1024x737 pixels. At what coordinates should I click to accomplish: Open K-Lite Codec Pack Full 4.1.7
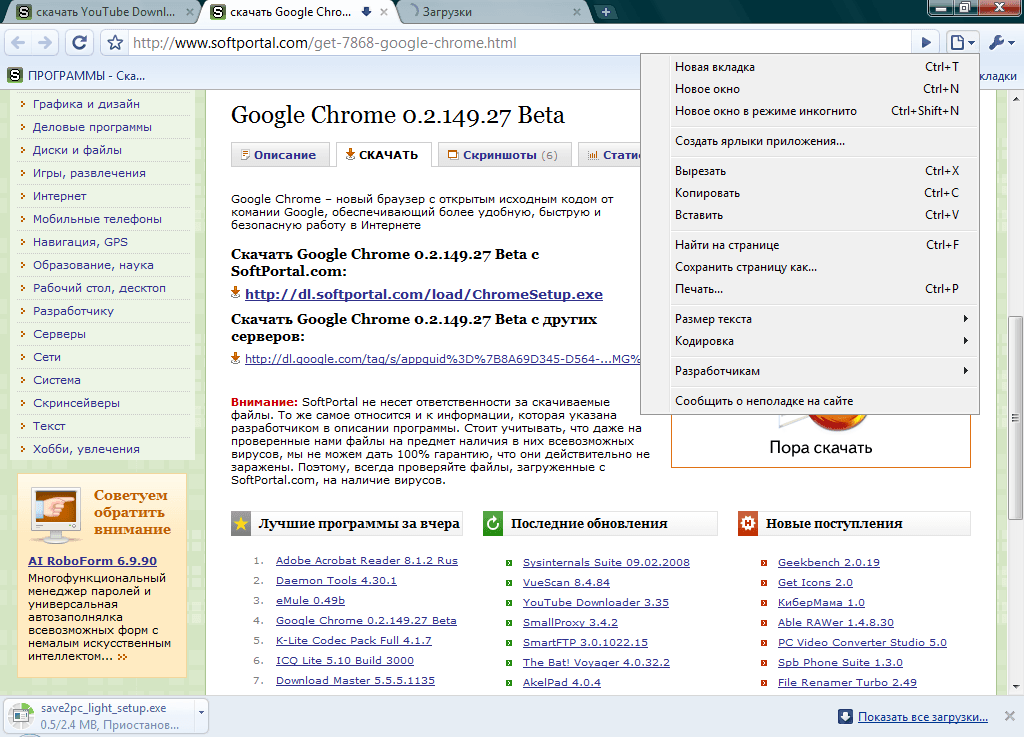353,640
